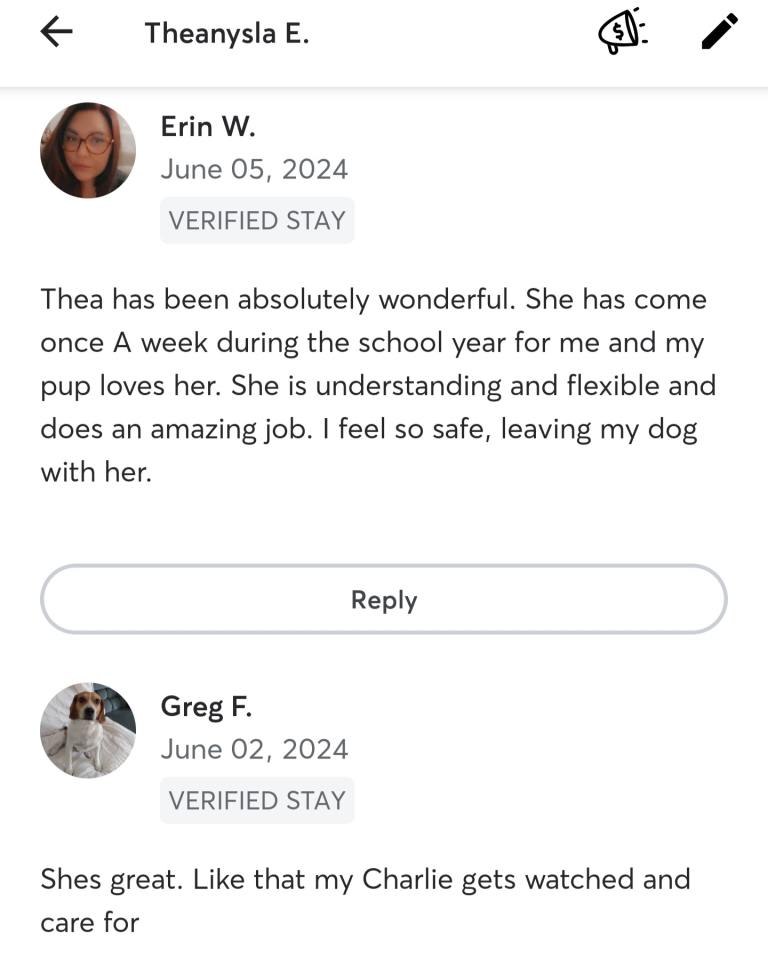Tap Erin's VERIFIED STAY badge
The height and width of the screenshot is (973, 768).
point(257,221)
